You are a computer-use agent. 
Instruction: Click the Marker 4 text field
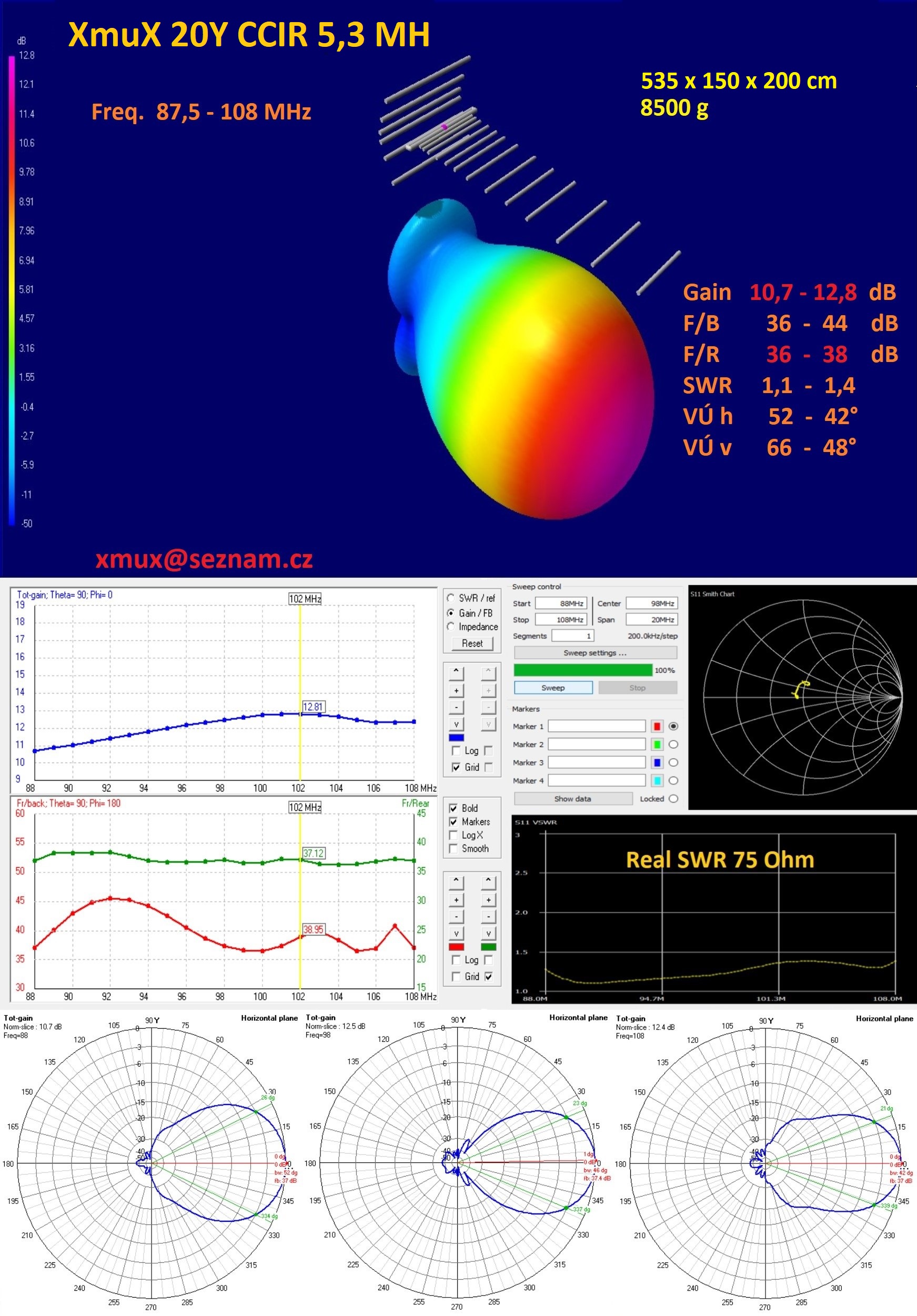(597, 780)
